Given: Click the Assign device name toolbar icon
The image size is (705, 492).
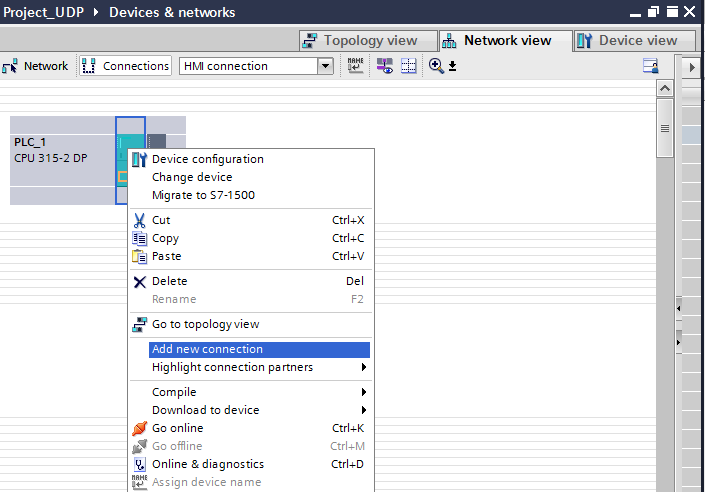Looking at the screenshot, I should coord(355,66).
